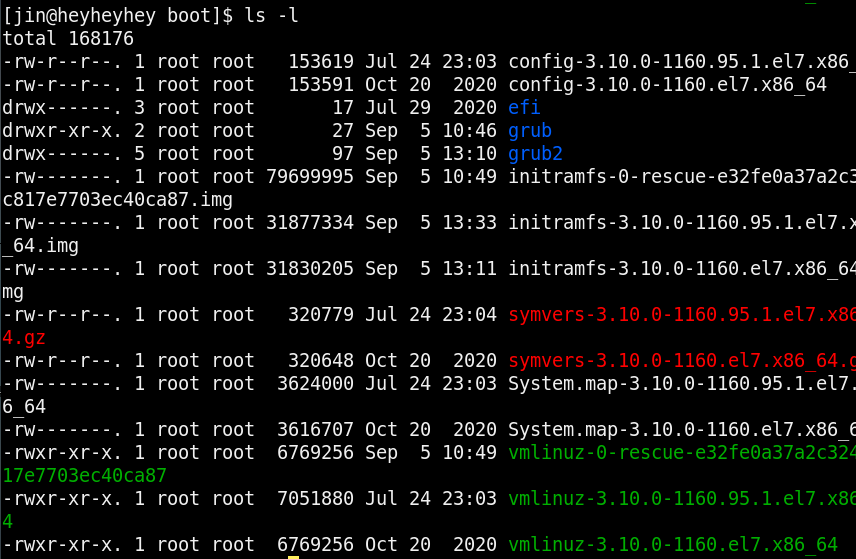856x559 pixels.
Task: Click the wrapped 'c817e7703ec40ca87.img' text
Action: point(117,200)
